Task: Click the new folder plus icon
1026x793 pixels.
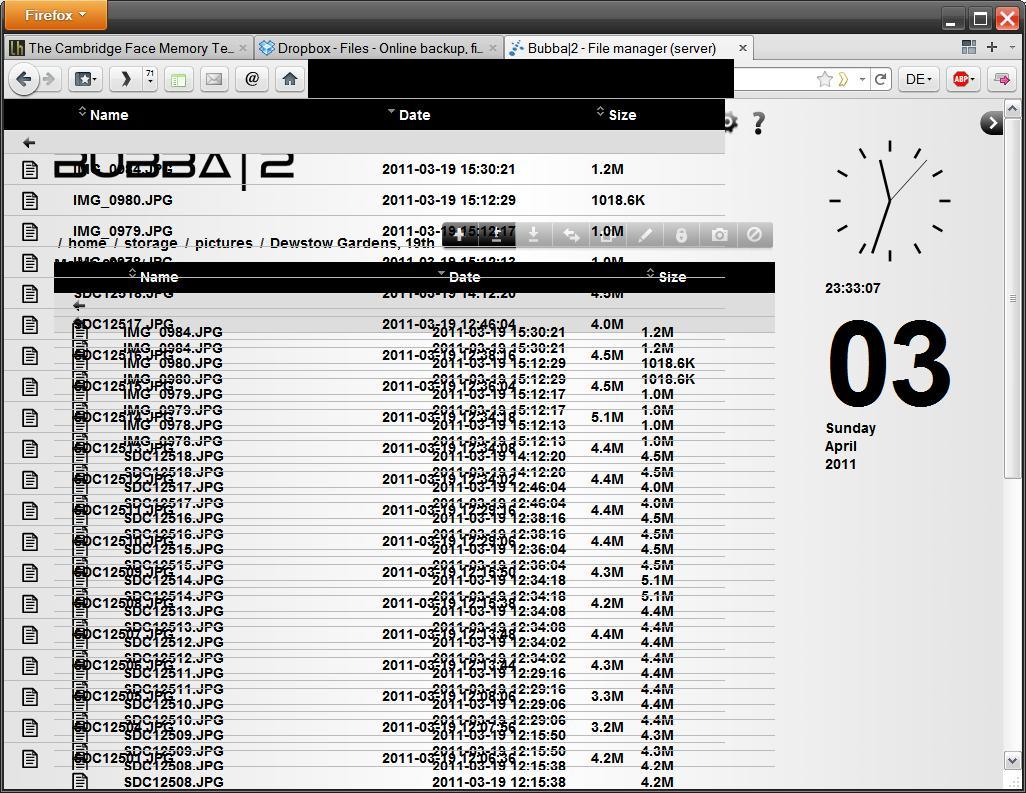Action: pyautogui.click(x=459, y=235)
